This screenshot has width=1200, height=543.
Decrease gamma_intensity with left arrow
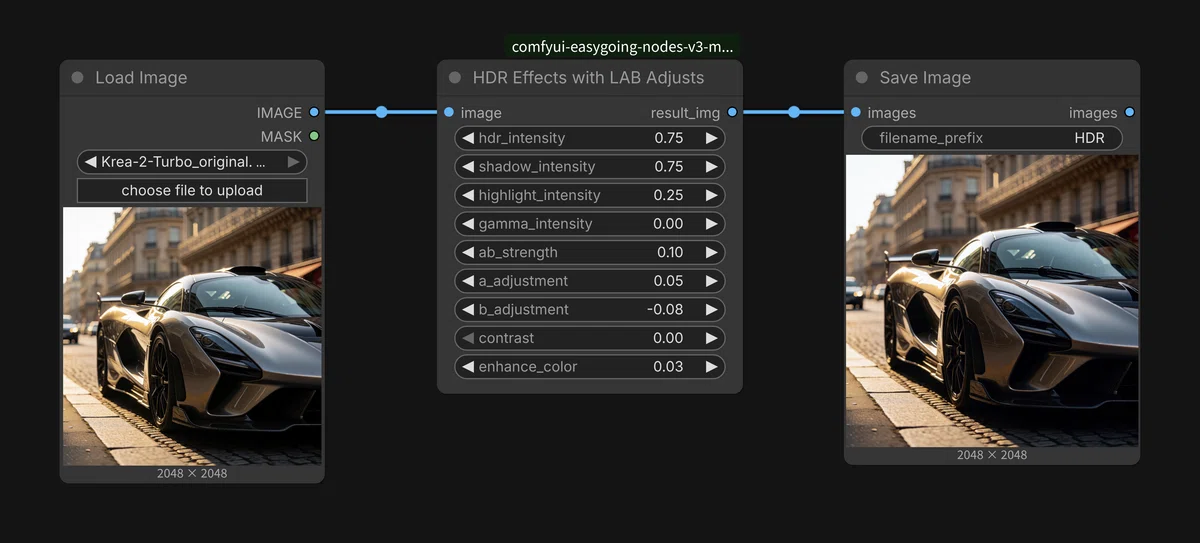point(468,224)
